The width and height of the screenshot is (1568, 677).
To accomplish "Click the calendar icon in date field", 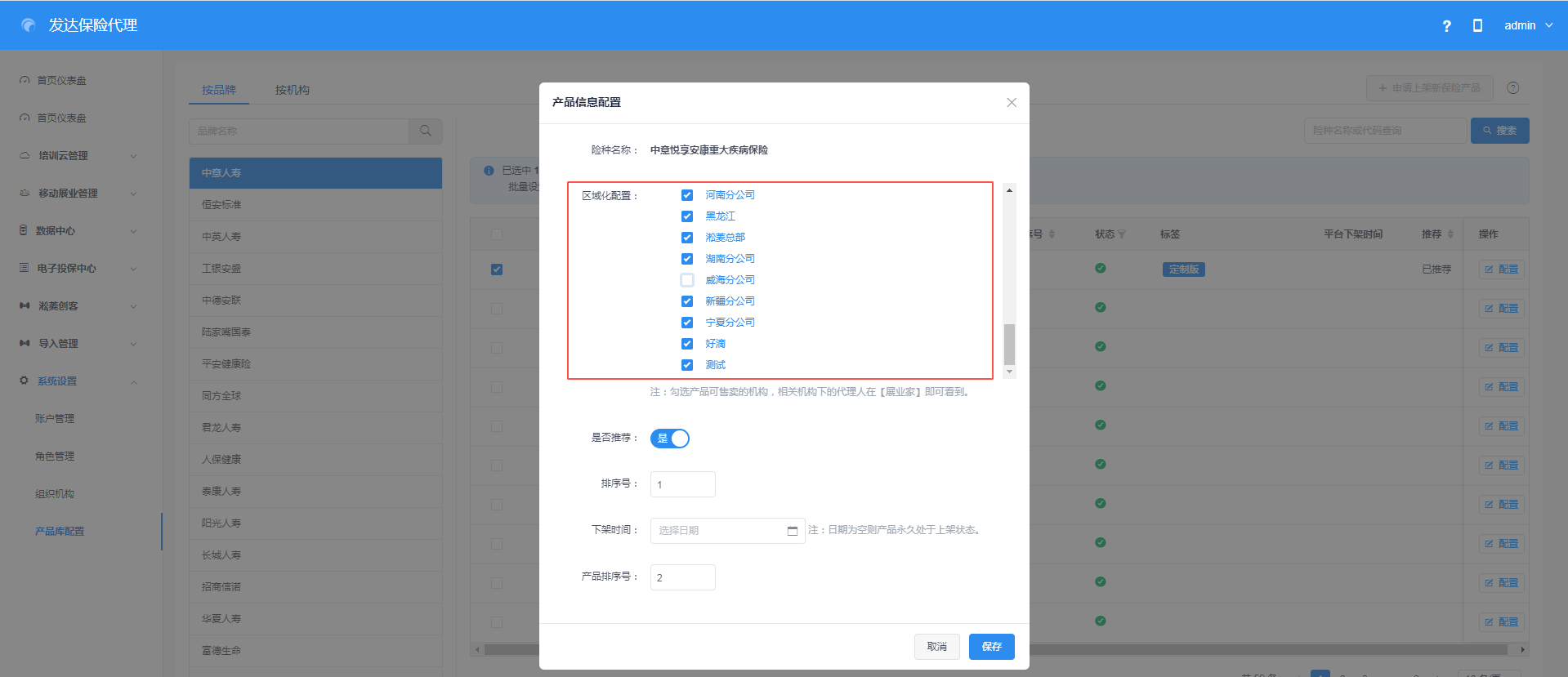I will click(792, 531).
